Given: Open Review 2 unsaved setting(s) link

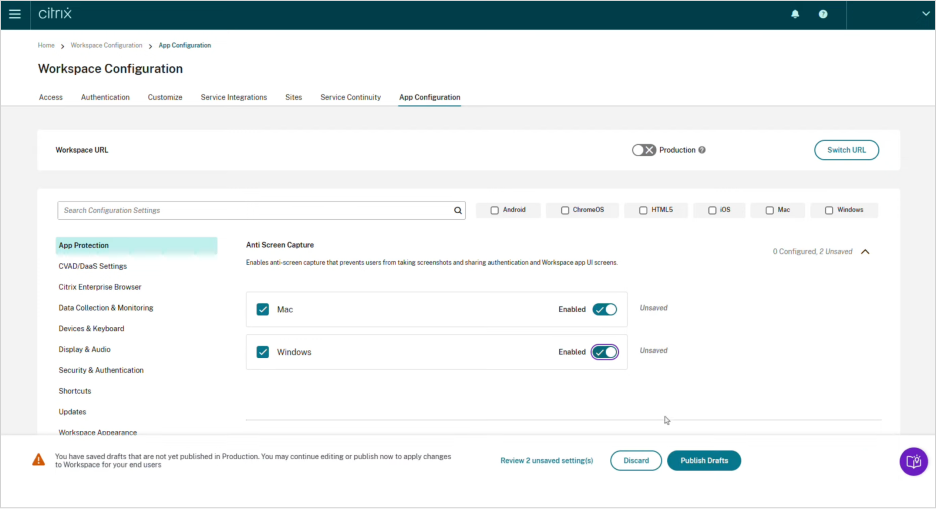Looking at the screenshot, I should tap(546, 461).
